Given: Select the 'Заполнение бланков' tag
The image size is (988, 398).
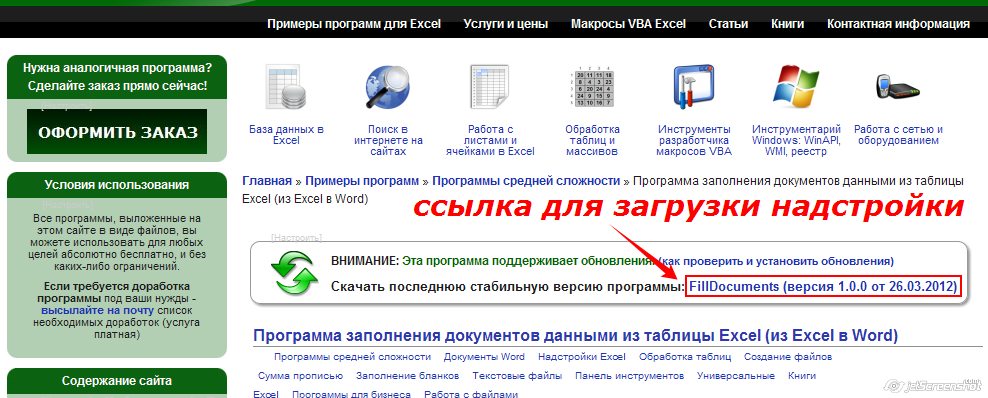Looking at the screenshot, I should coord(408,375).
